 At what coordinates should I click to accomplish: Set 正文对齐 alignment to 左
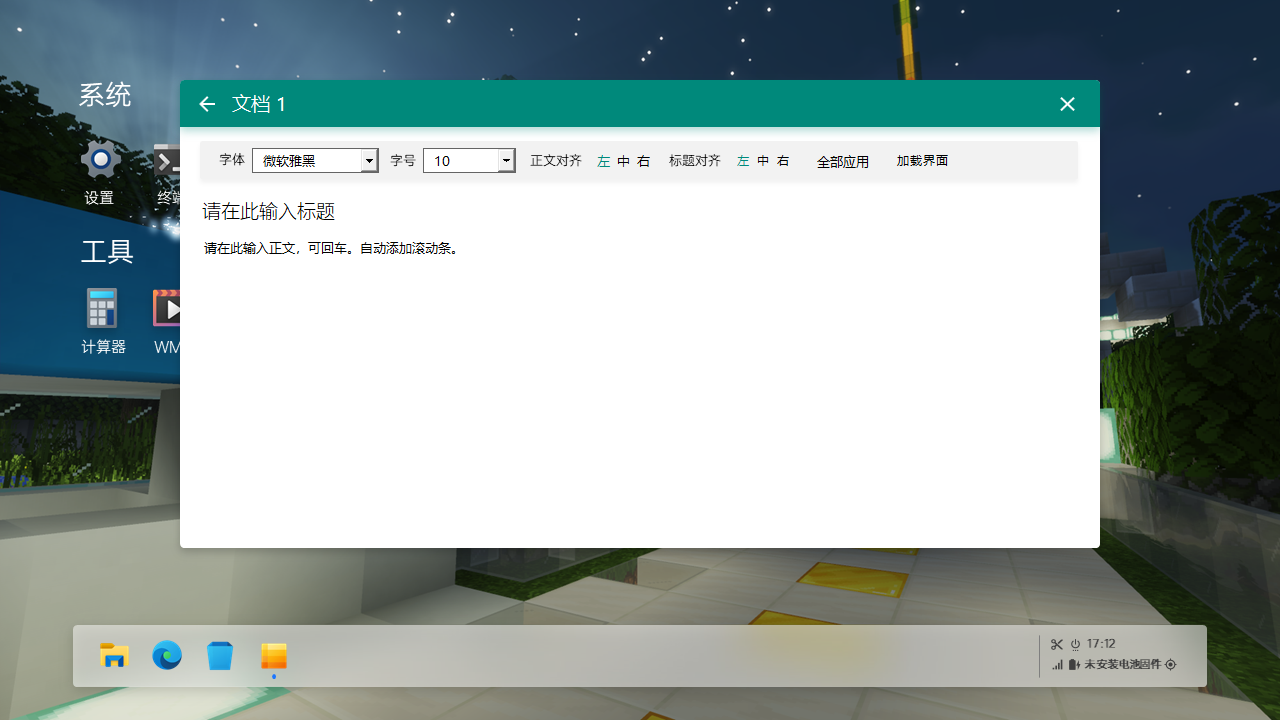(604, 161)
